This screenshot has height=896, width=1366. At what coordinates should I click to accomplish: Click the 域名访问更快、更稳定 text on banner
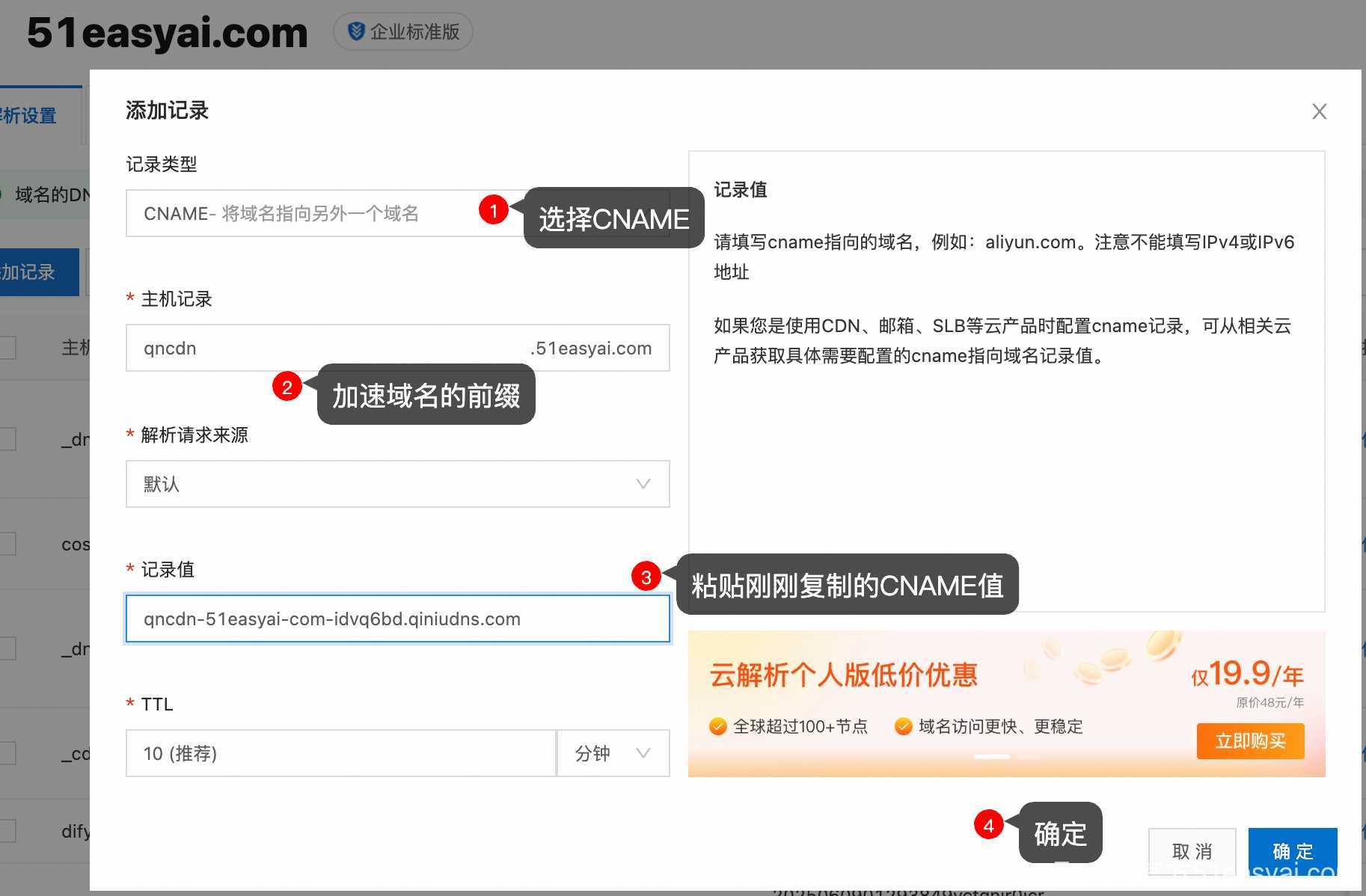[x=1000, y=727]
